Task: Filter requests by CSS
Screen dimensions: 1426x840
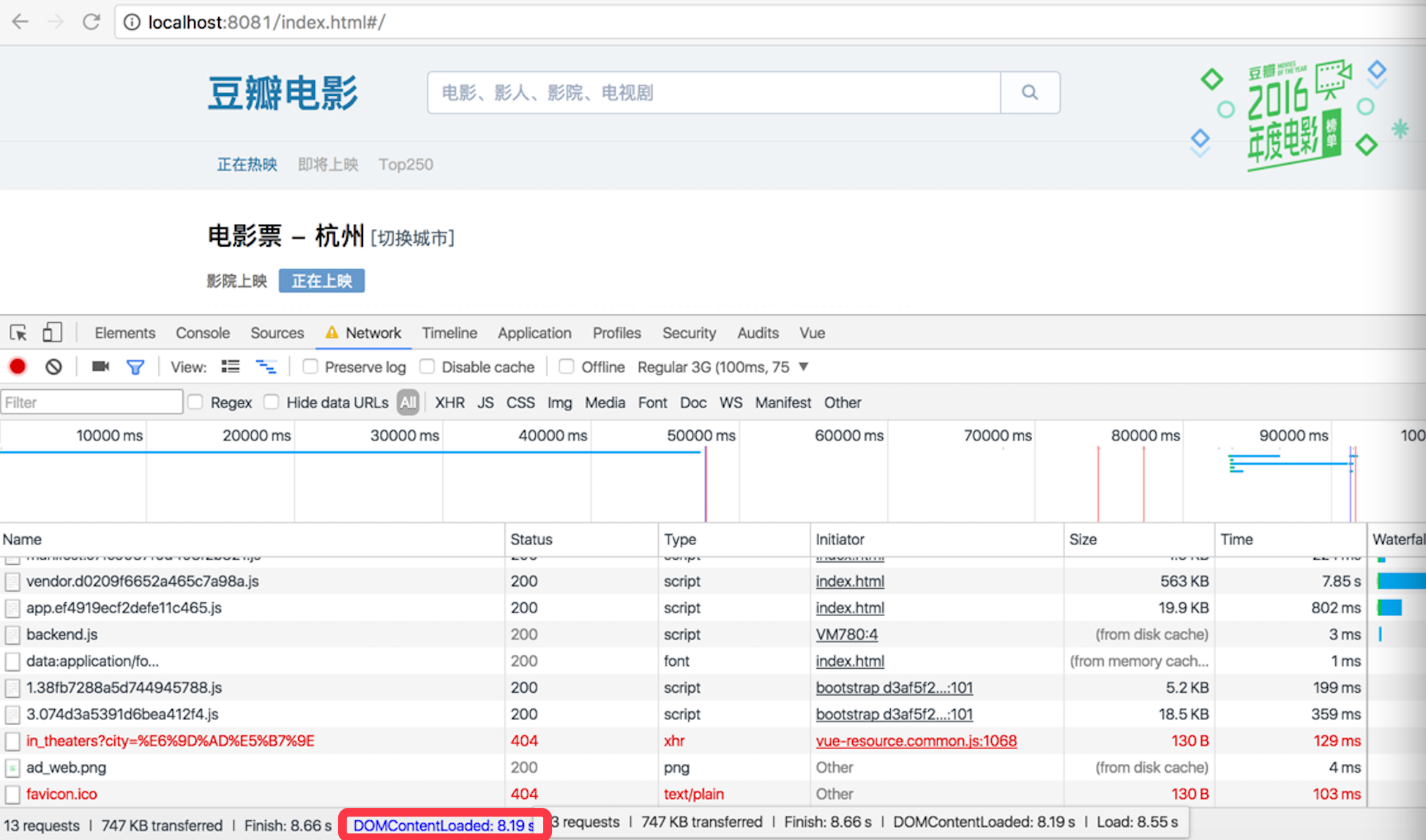Action: 520,402
